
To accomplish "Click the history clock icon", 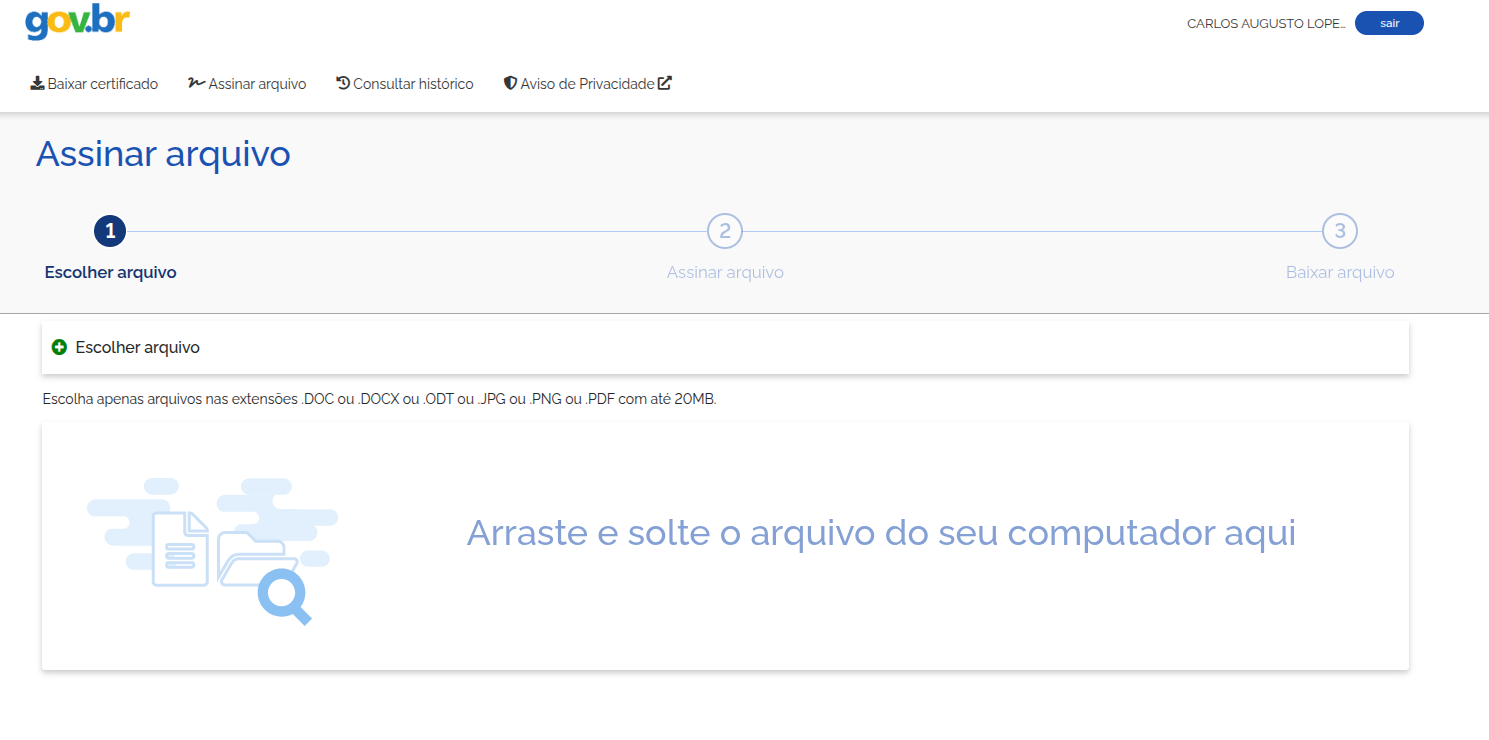I will (x=343, y=83).
